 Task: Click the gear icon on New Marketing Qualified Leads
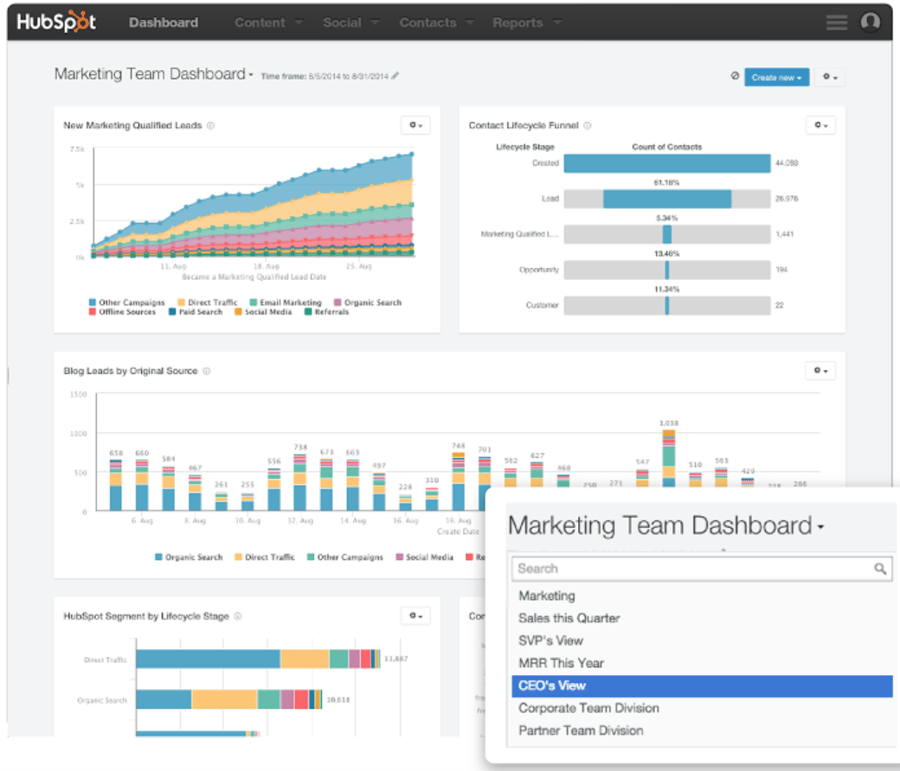(x=415, y=125)
